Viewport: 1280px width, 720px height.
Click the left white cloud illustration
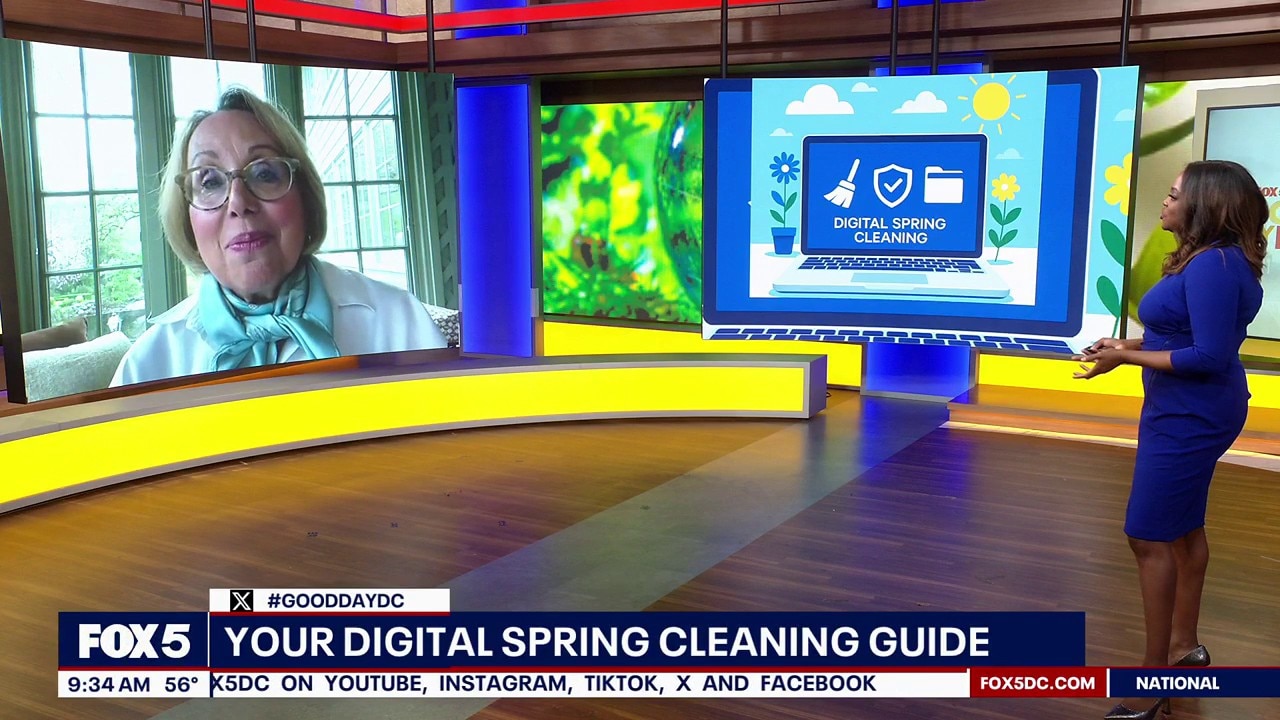coord(819,100)
